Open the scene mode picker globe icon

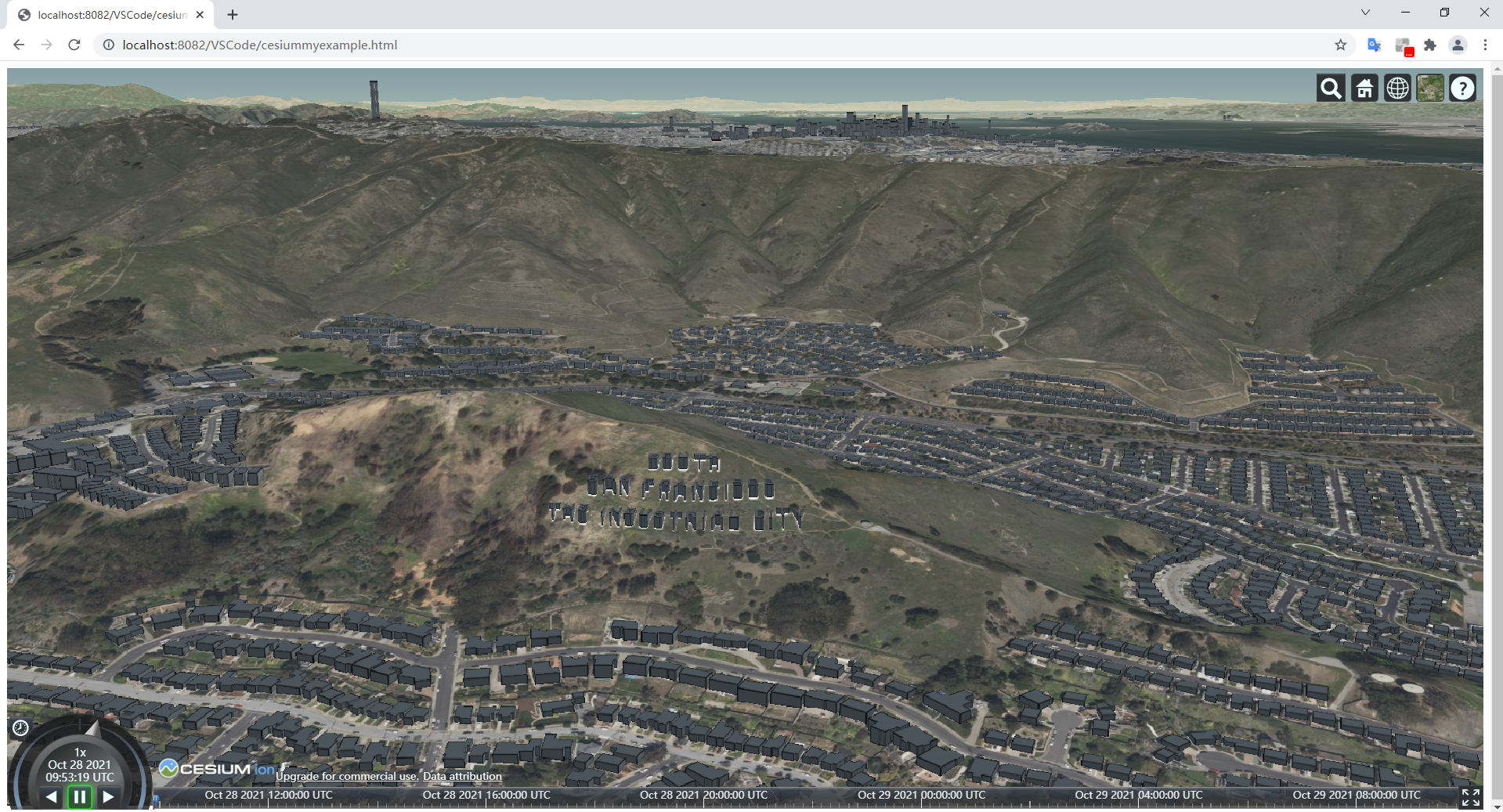point(1397,88)
